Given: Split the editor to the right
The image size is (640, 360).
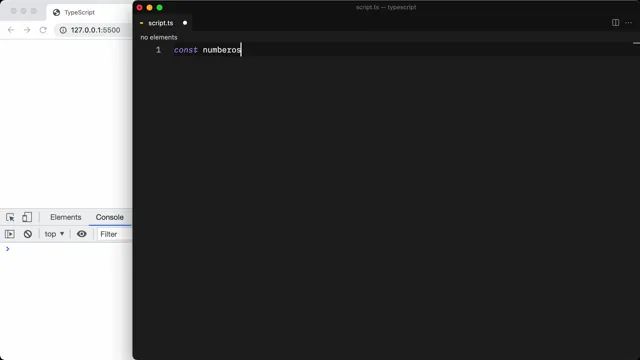Looking at the screenshot, I should pos(616,22).
